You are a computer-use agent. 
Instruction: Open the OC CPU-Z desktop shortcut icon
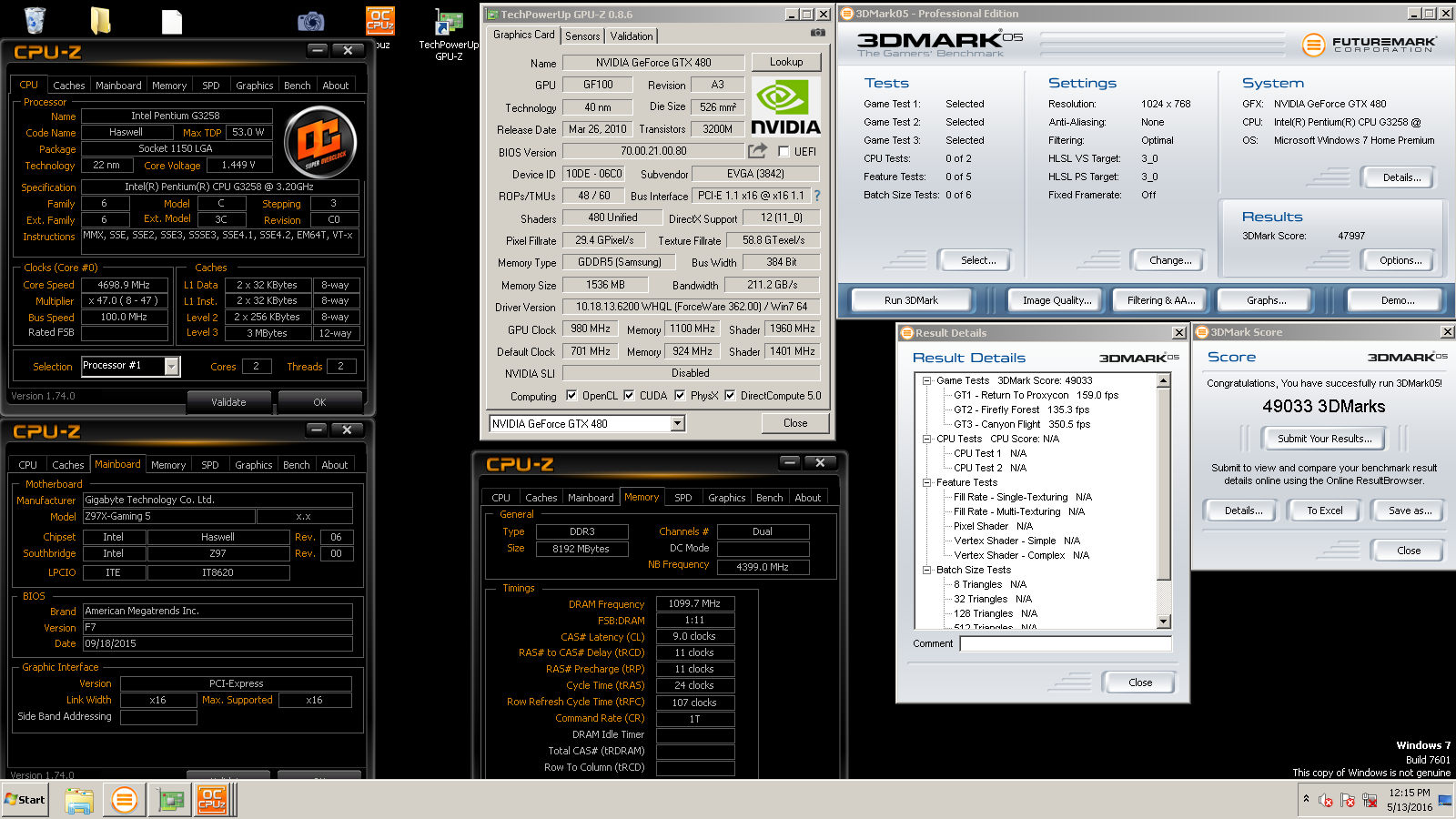[380, 20]
